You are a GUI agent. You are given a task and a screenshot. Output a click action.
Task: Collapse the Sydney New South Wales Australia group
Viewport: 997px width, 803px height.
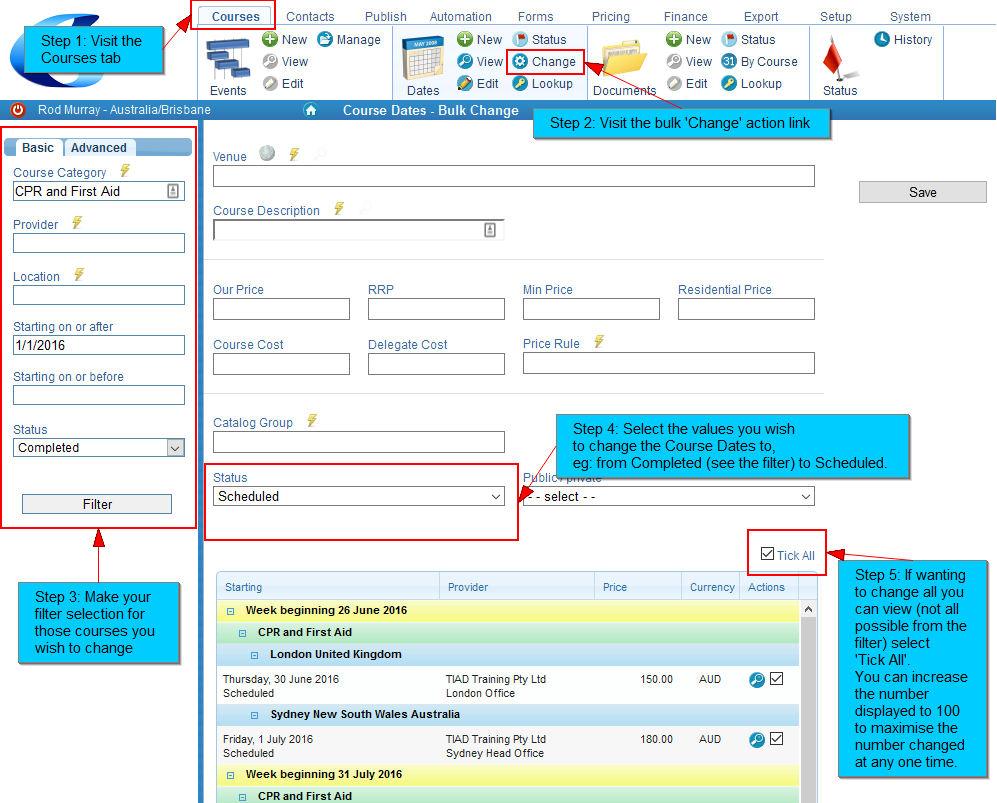pyautogui.click(x=254, y=715)
